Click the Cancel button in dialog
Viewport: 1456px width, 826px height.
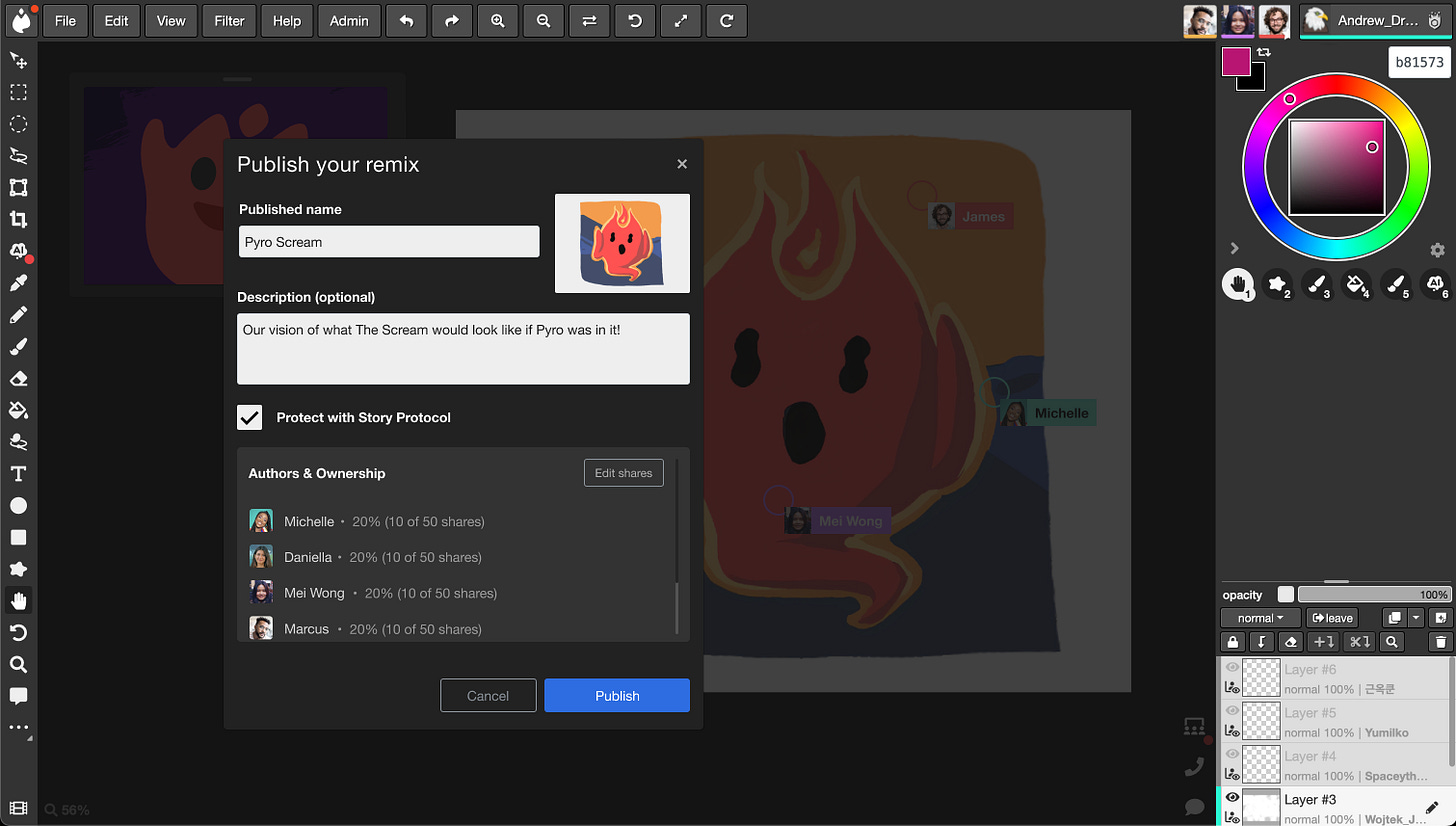(488, 696)
